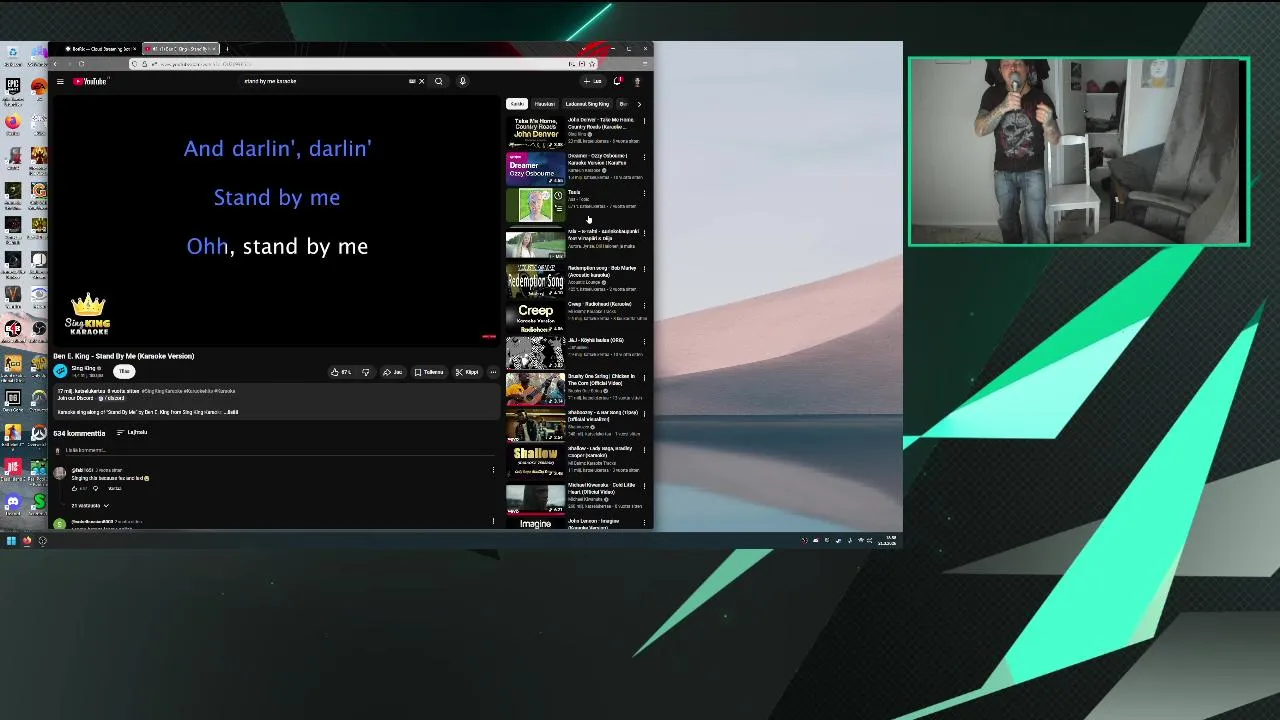The image size is (1280, 720).
Task: Start voice search with the microphone
Action: (462, 81)
